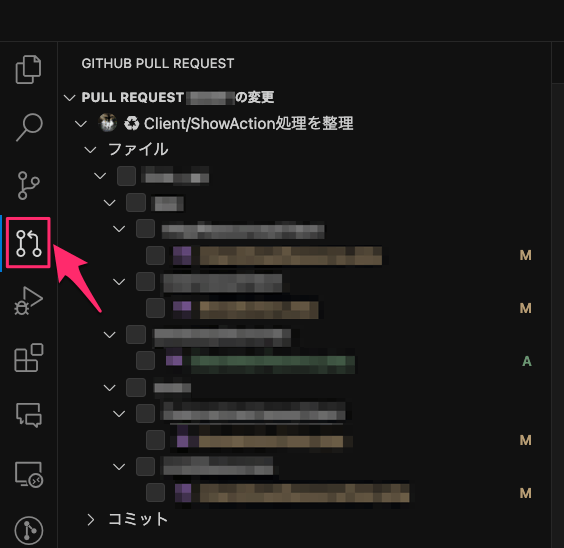Select the Client/ShowAction処理を整理 pull request entry
Viewport: 564px width, 548px height.
coord(248,124)
